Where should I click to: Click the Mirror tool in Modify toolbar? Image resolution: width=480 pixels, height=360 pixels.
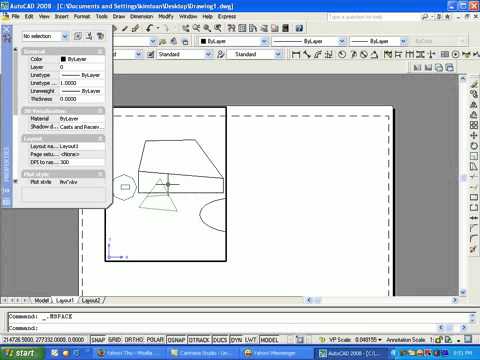pyautogui.click(x=473, y=105)
